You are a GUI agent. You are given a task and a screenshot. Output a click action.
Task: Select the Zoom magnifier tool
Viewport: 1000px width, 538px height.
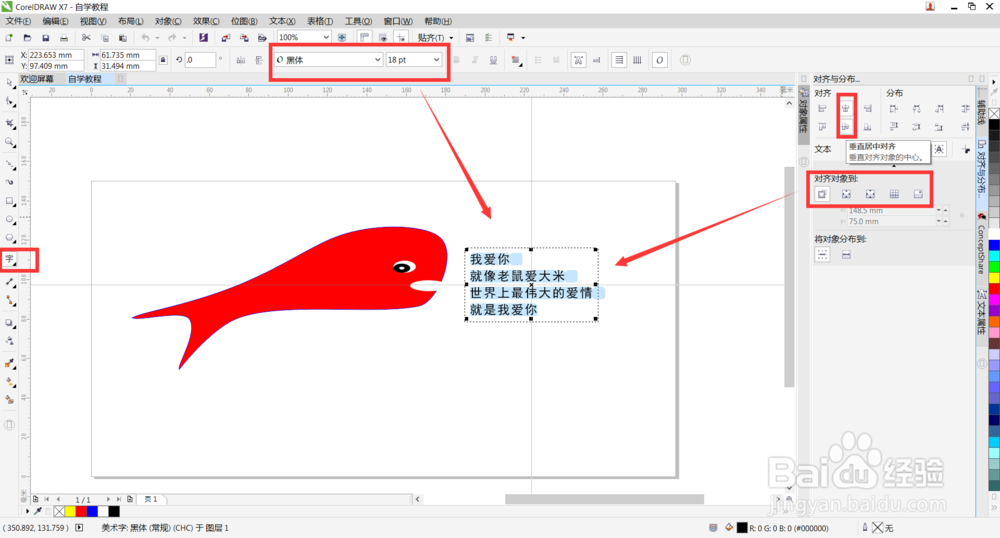pos(10,142)
